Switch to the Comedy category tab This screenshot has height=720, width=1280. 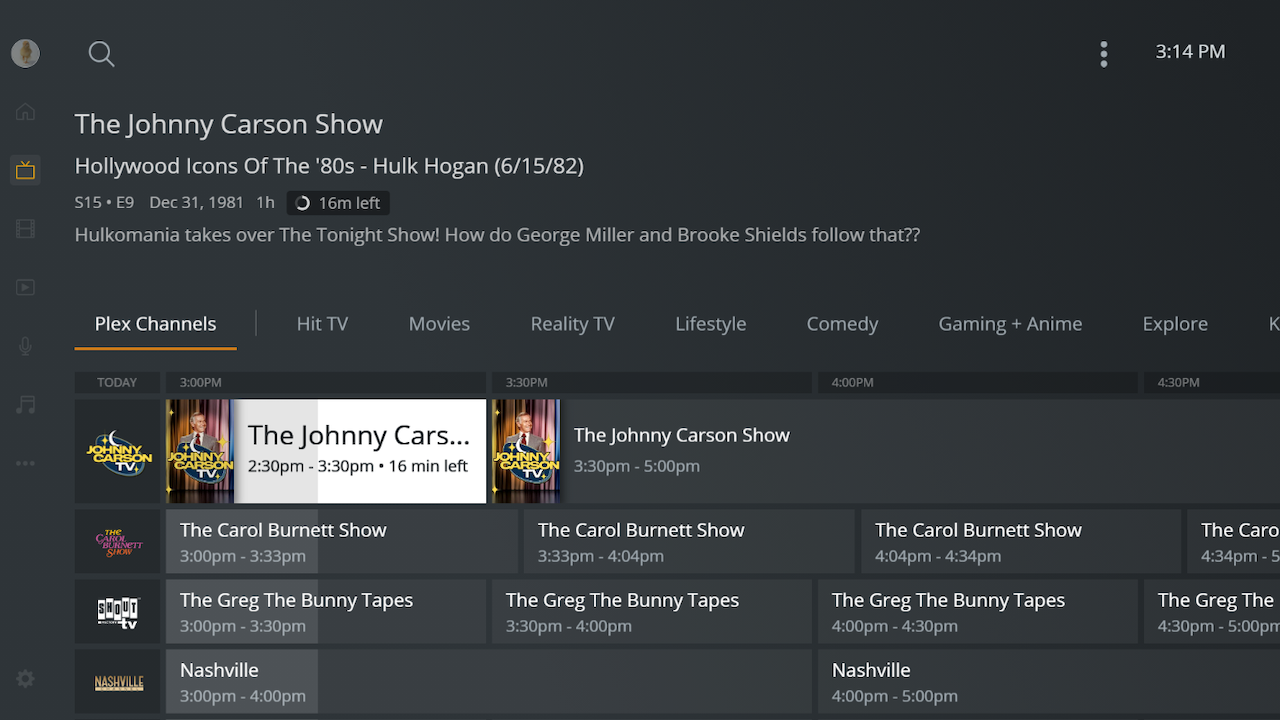[842, 323]
